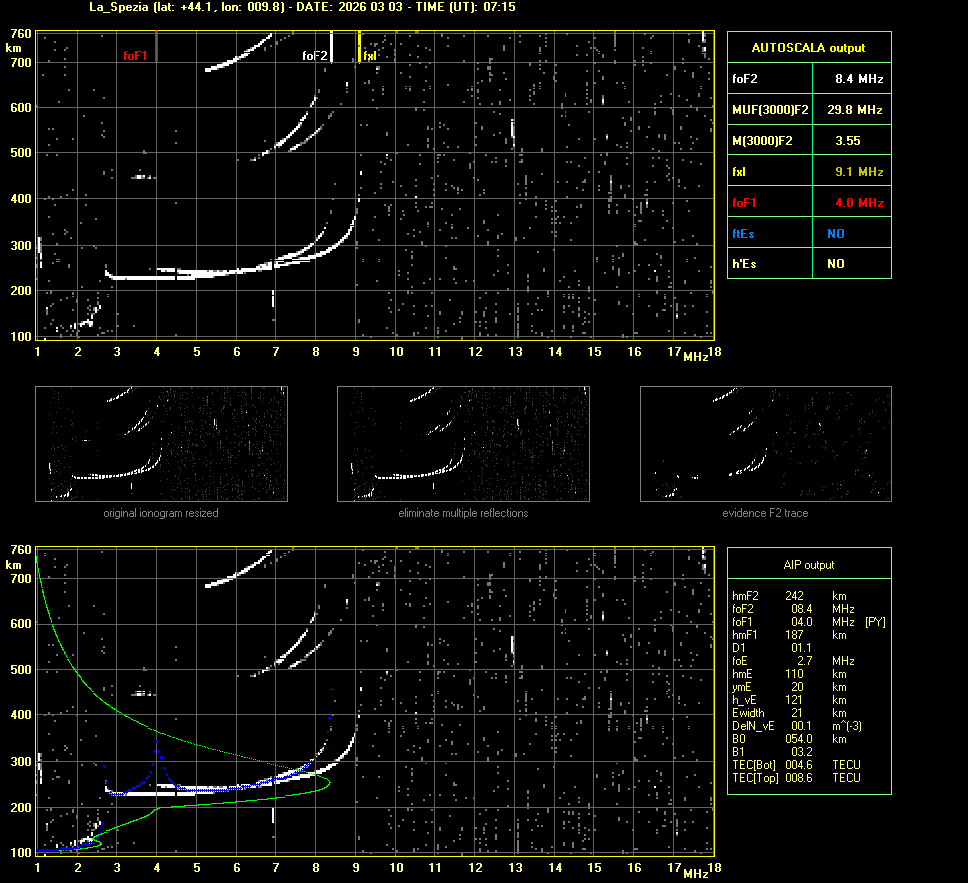Image resolution: width=968 pixels, height=883 pixels.
Task: Click the MHz axis label on the bottom chart
Action: click(x=695, y=873)
